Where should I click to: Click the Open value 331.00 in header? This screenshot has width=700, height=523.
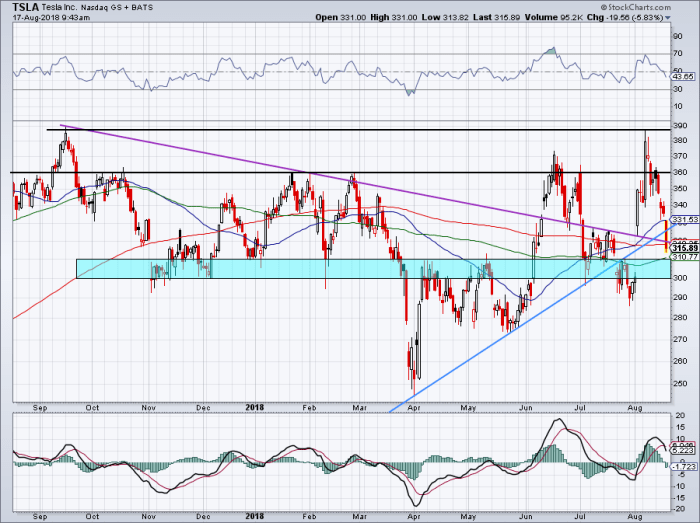click(354, 17)
